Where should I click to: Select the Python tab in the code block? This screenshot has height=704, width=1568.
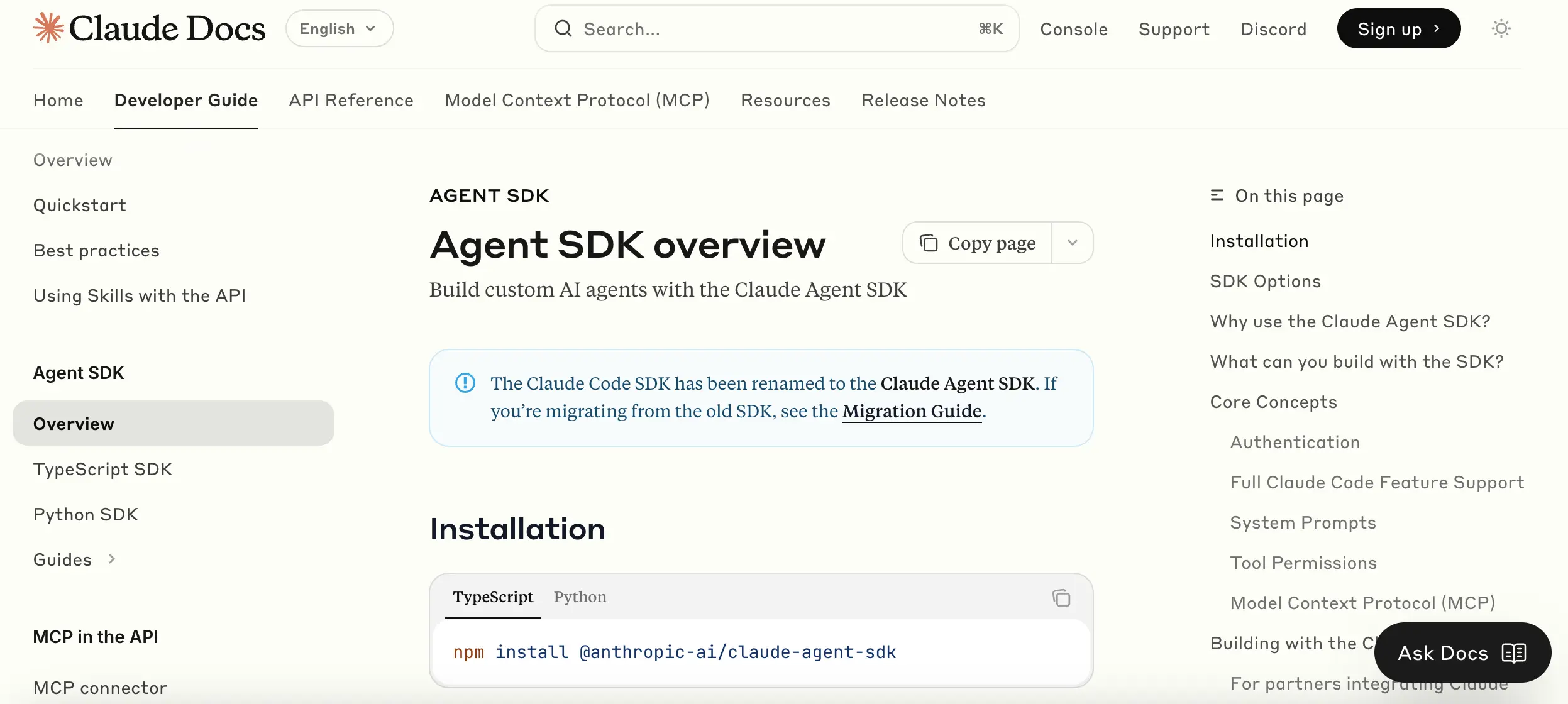pos(579,597)
